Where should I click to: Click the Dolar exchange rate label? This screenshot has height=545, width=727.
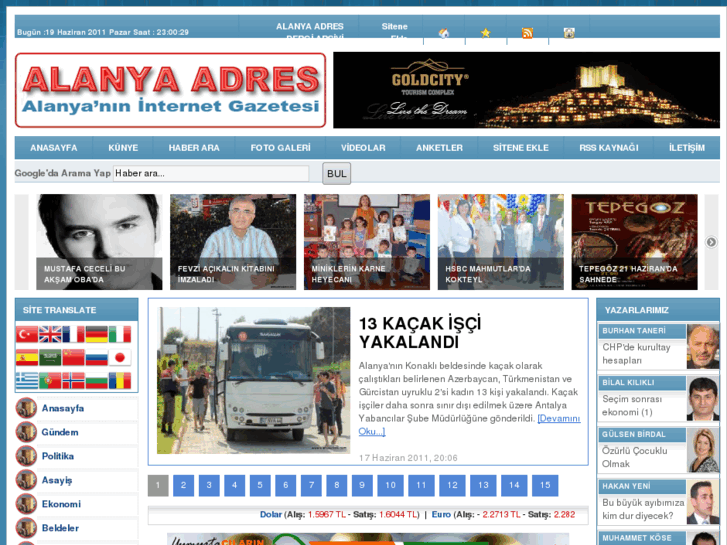(271, 514)
